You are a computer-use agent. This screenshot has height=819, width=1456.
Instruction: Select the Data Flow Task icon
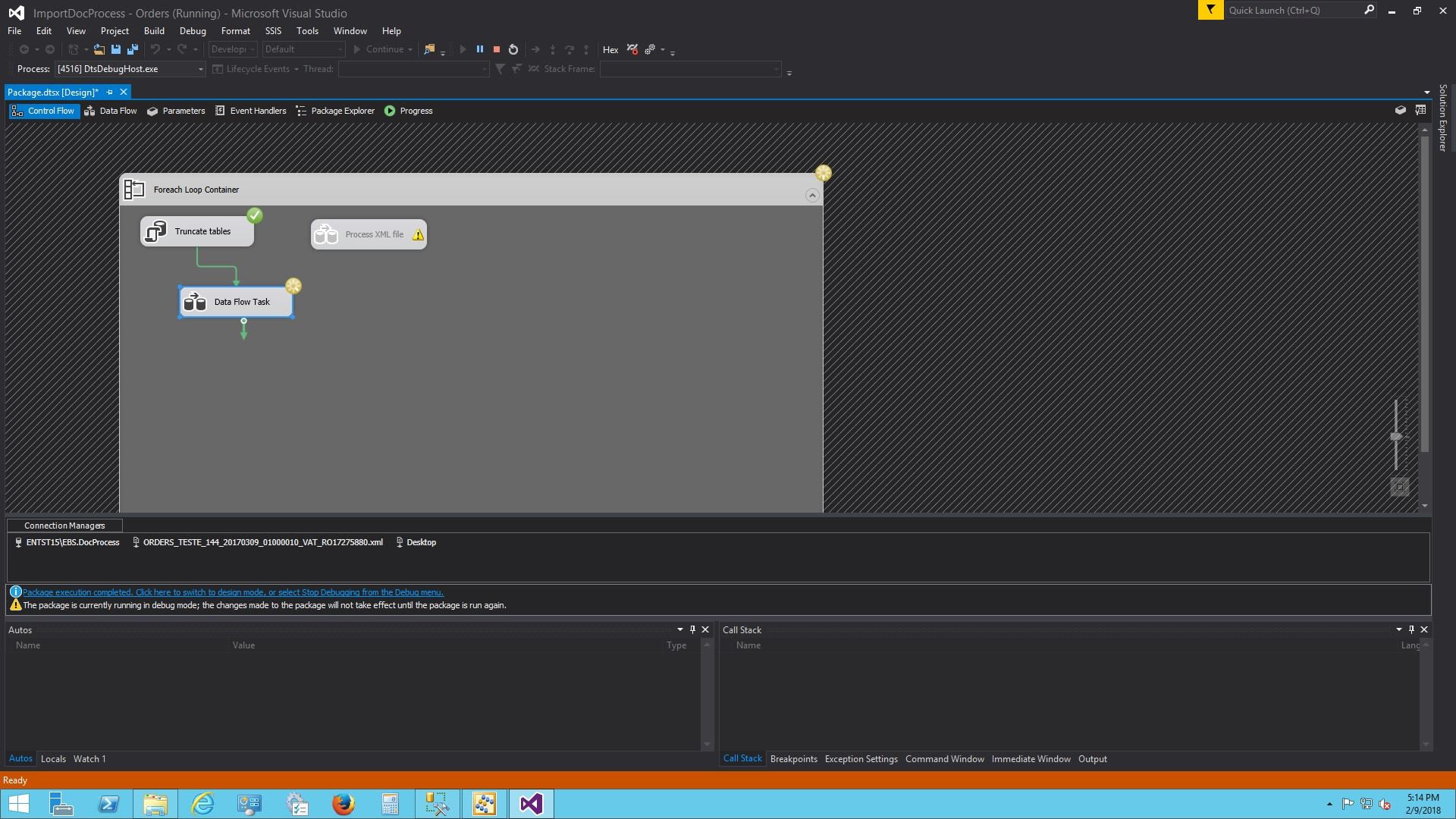(195, 302)
